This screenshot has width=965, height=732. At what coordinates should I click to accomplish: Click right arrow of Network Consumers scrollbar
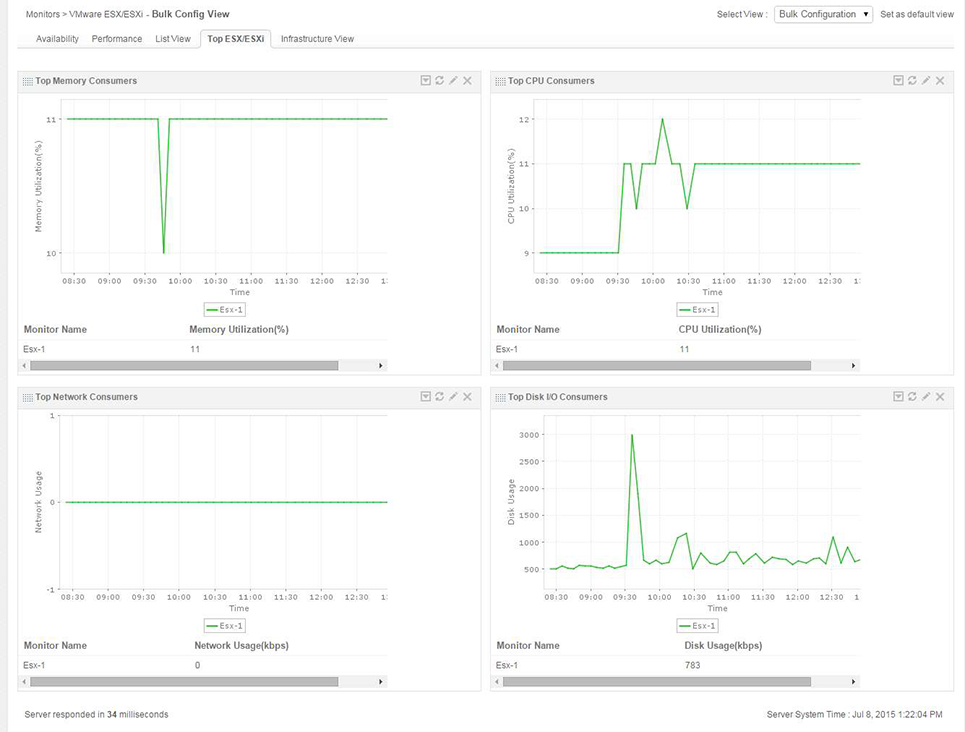[380, 682]
